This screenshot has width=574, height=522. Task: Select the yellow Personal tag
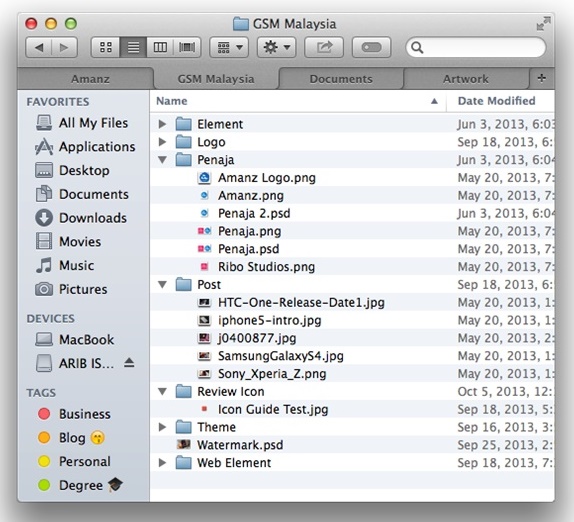[74, 462]
